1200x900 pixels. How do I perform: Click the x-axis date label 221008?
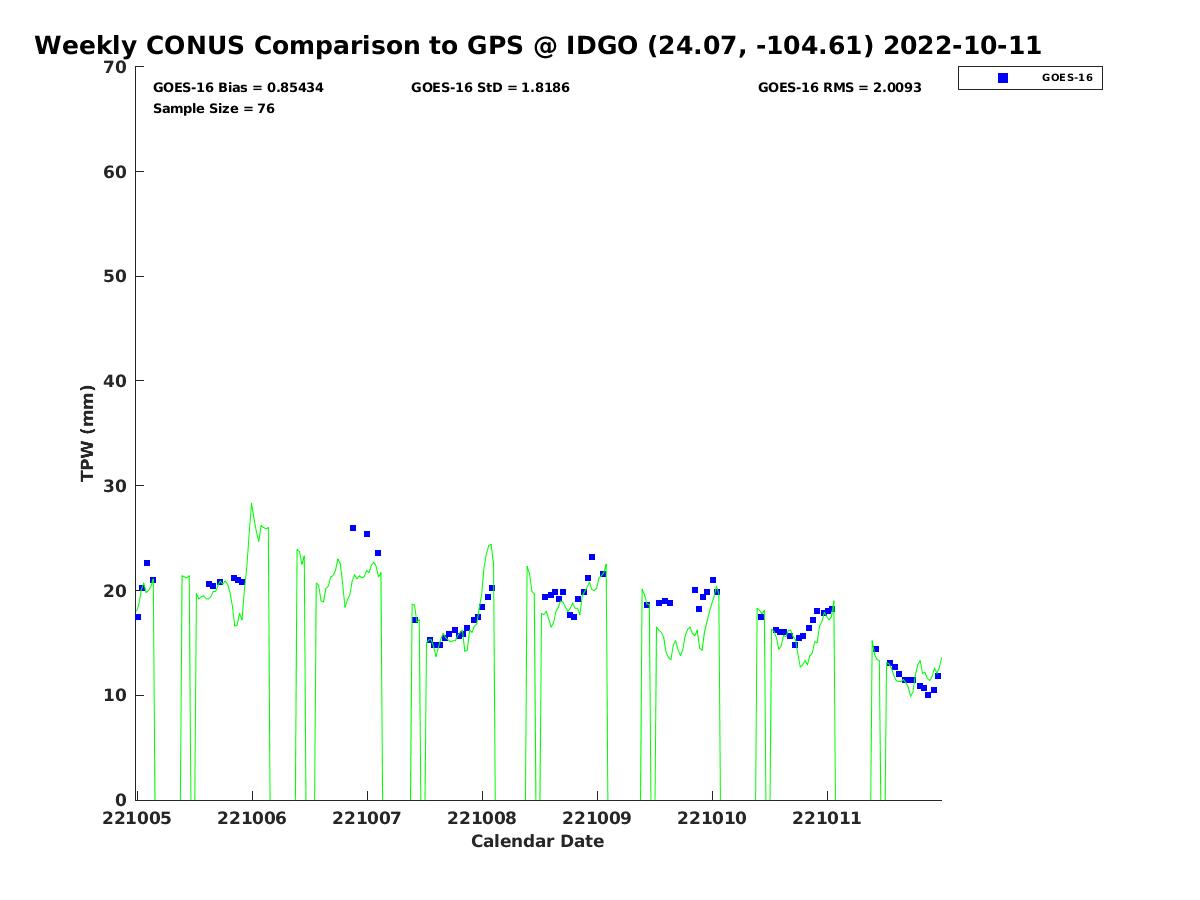tap(482, 818)
